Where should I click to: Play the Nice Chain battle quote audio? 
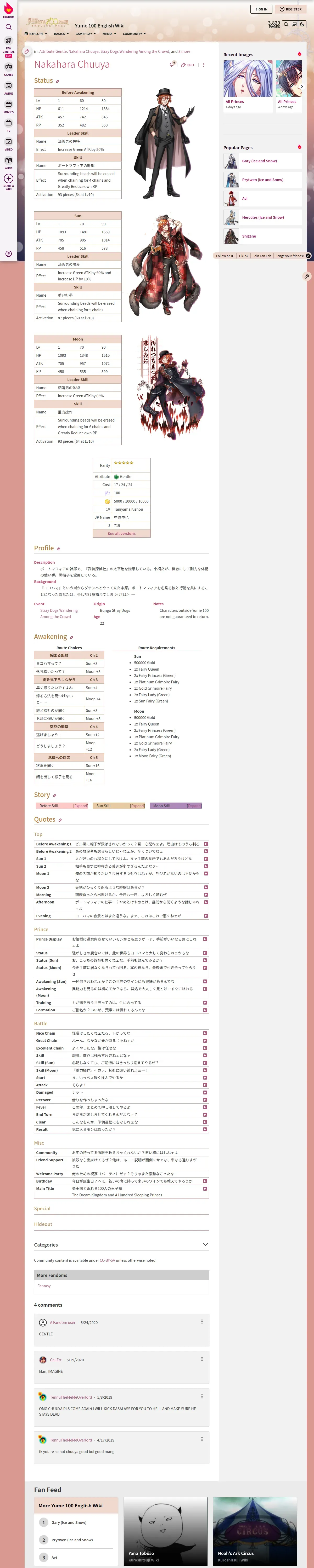(x=205, y=1034)
